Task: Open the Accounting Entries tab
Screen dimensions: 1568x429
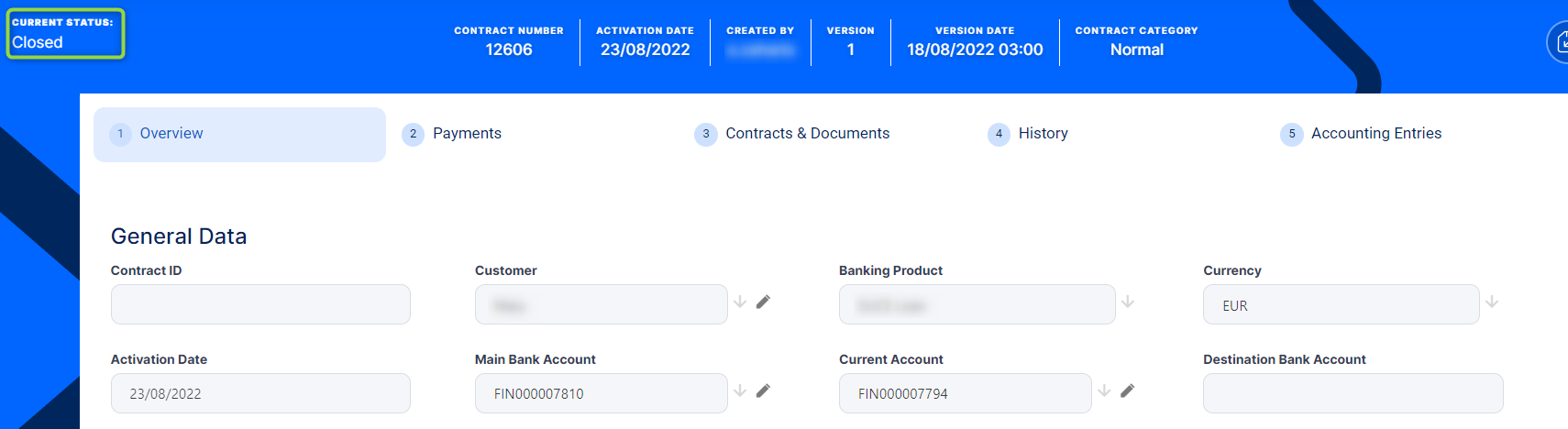Action: click(x=1375, y=134)
